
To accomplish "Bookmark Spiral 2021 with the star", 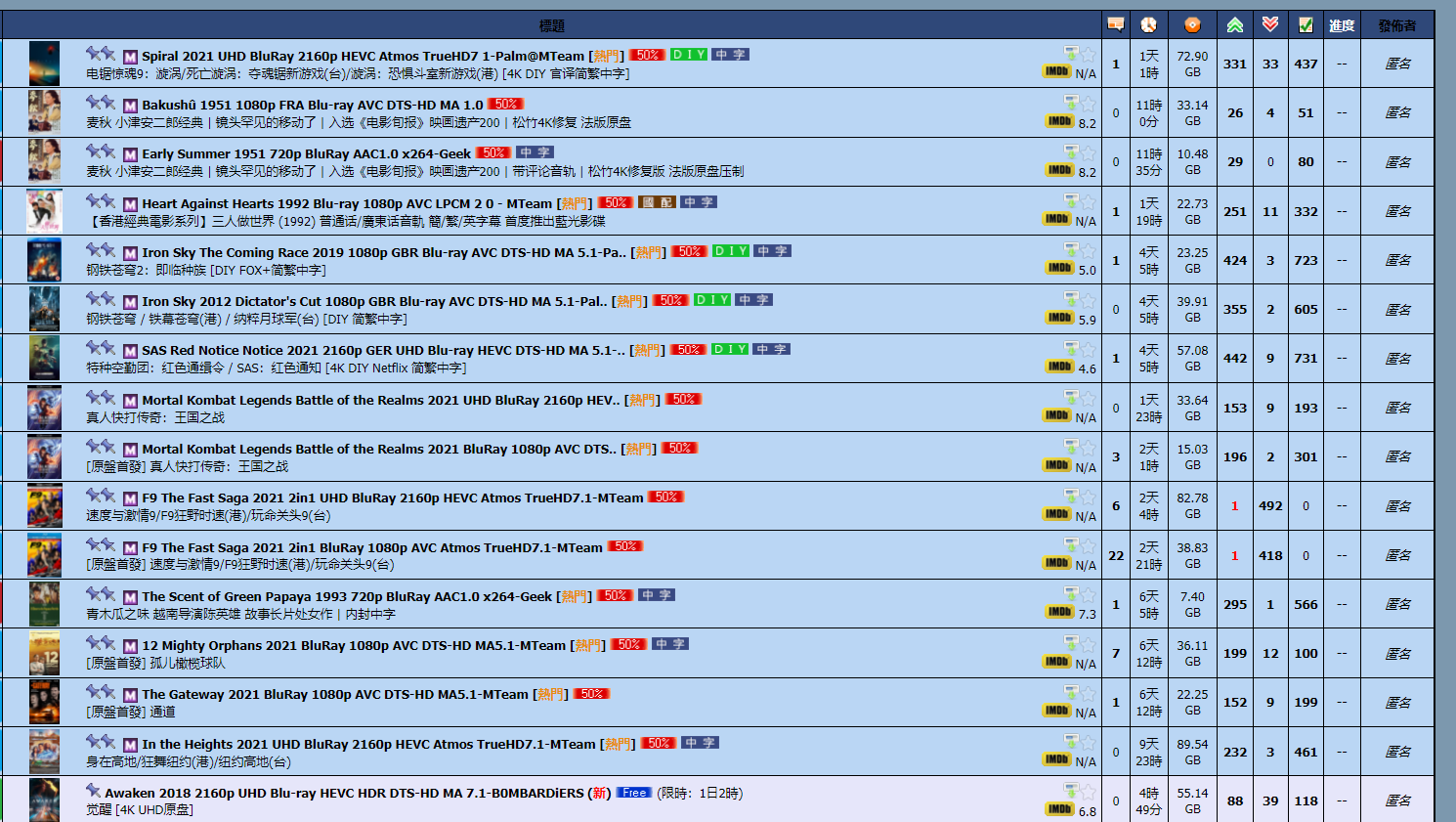I will click(x=1088, y=54).
